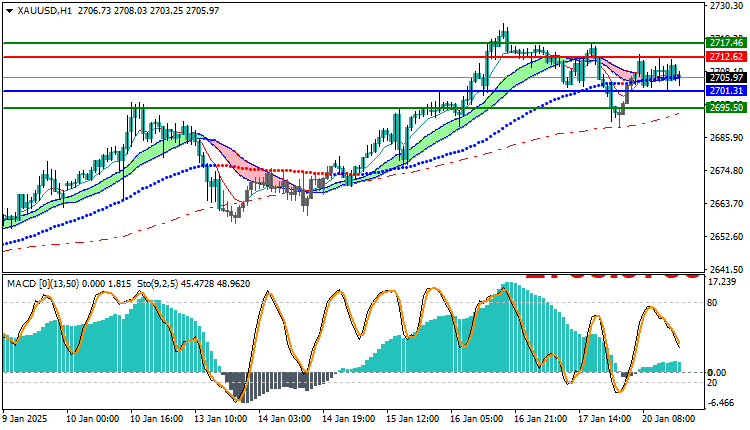Select the 17.239 indicator scale value

coord(721,282)
